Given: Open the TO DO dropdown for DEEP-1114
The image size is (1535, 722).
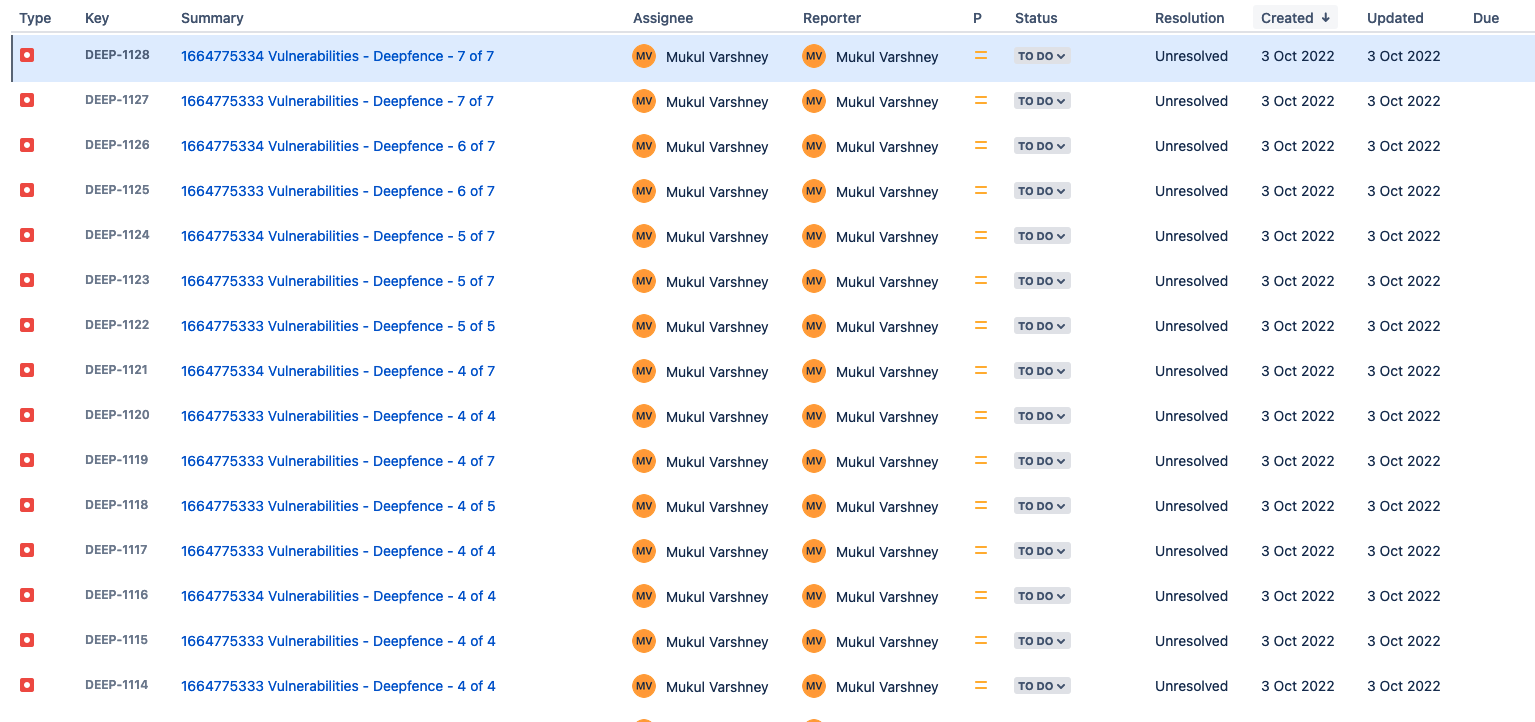Looking at the screenshot, I should click(1041, 686).
